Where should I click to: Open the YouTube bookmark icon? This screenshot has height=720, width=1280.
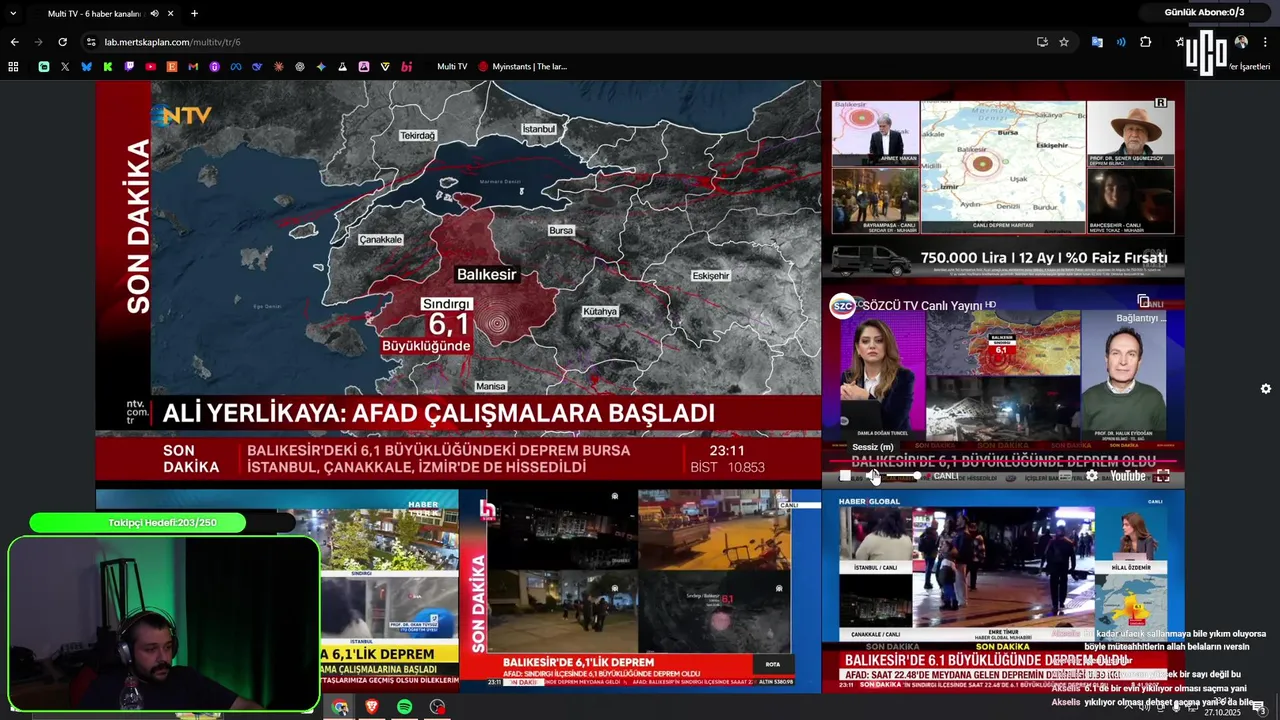[x=151, y=67]
